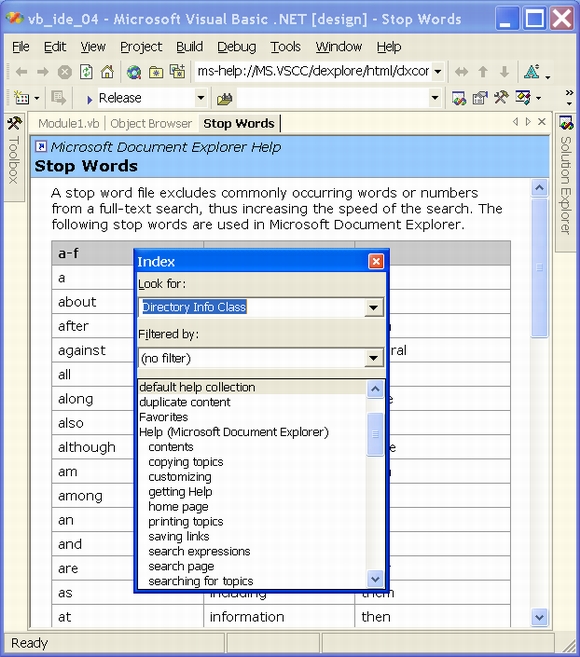The width and height of the screenshot is (580, 657).
Task: Click the index list scroll down arrow
Action: pyautogui.click(x=375, y=579)
